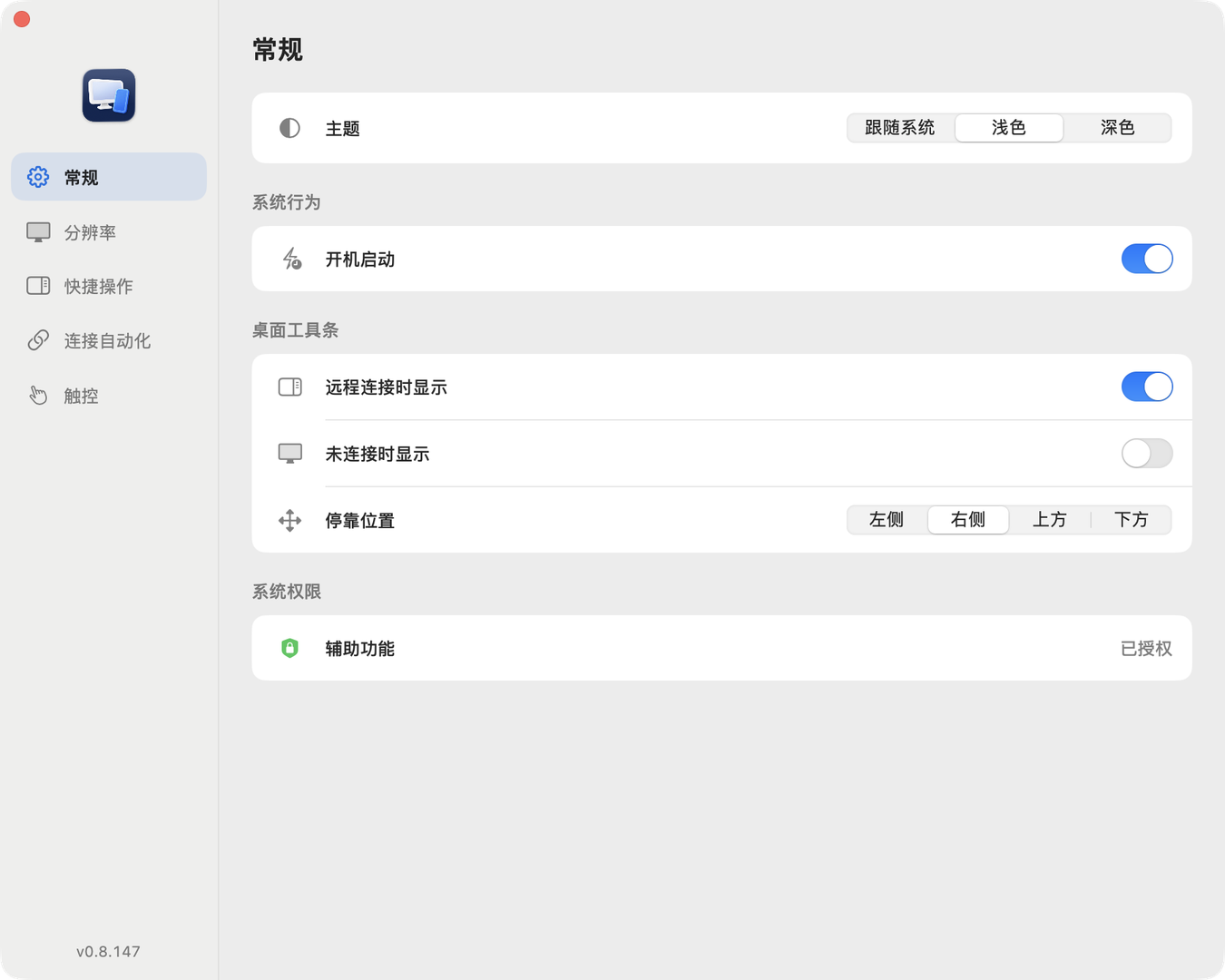
Task: Click the move arrows icon beside 停靠位置
Action: point(290,521)
